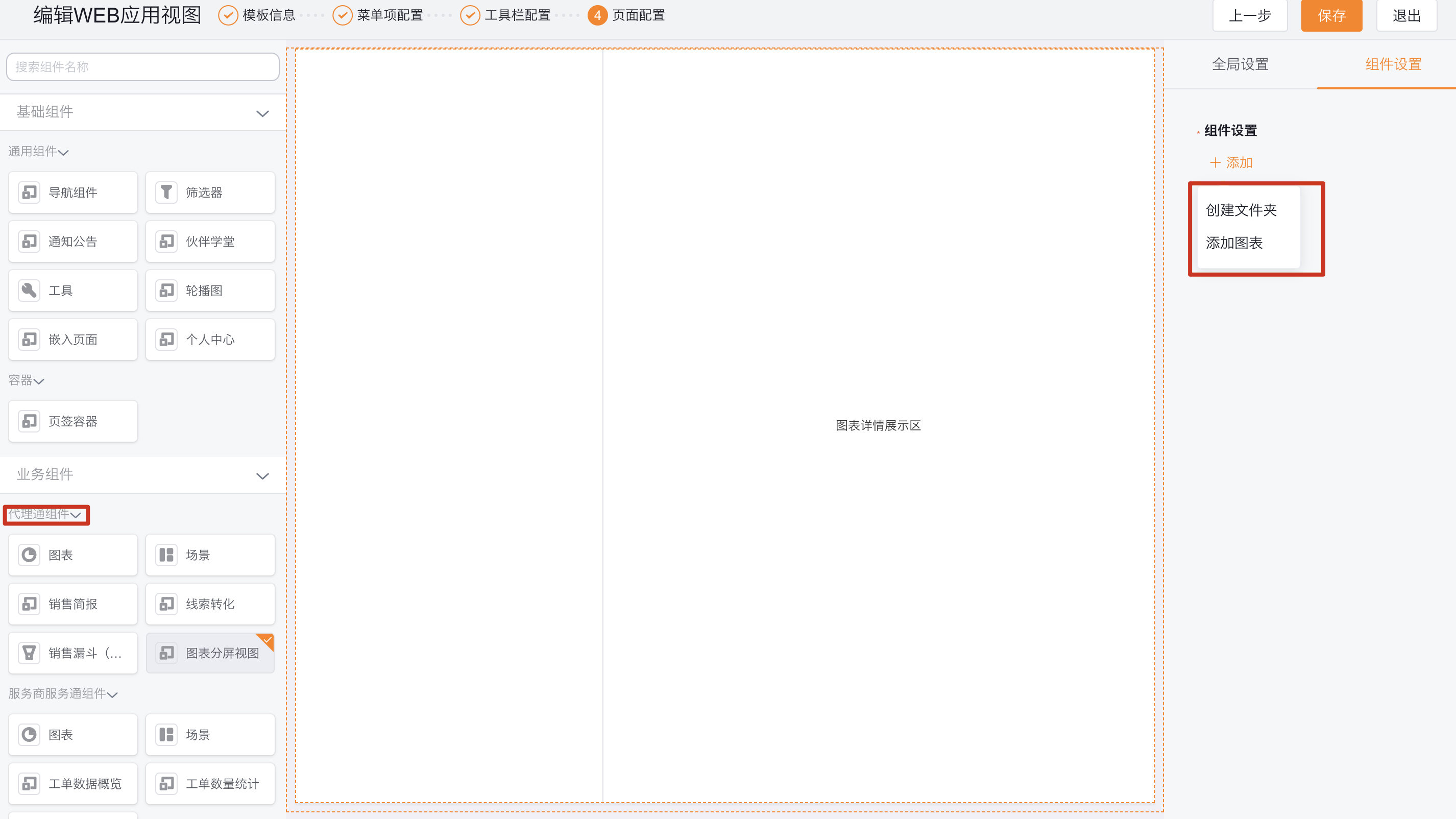Select the 筛选器 funnel icon

(x=167, y=192)
